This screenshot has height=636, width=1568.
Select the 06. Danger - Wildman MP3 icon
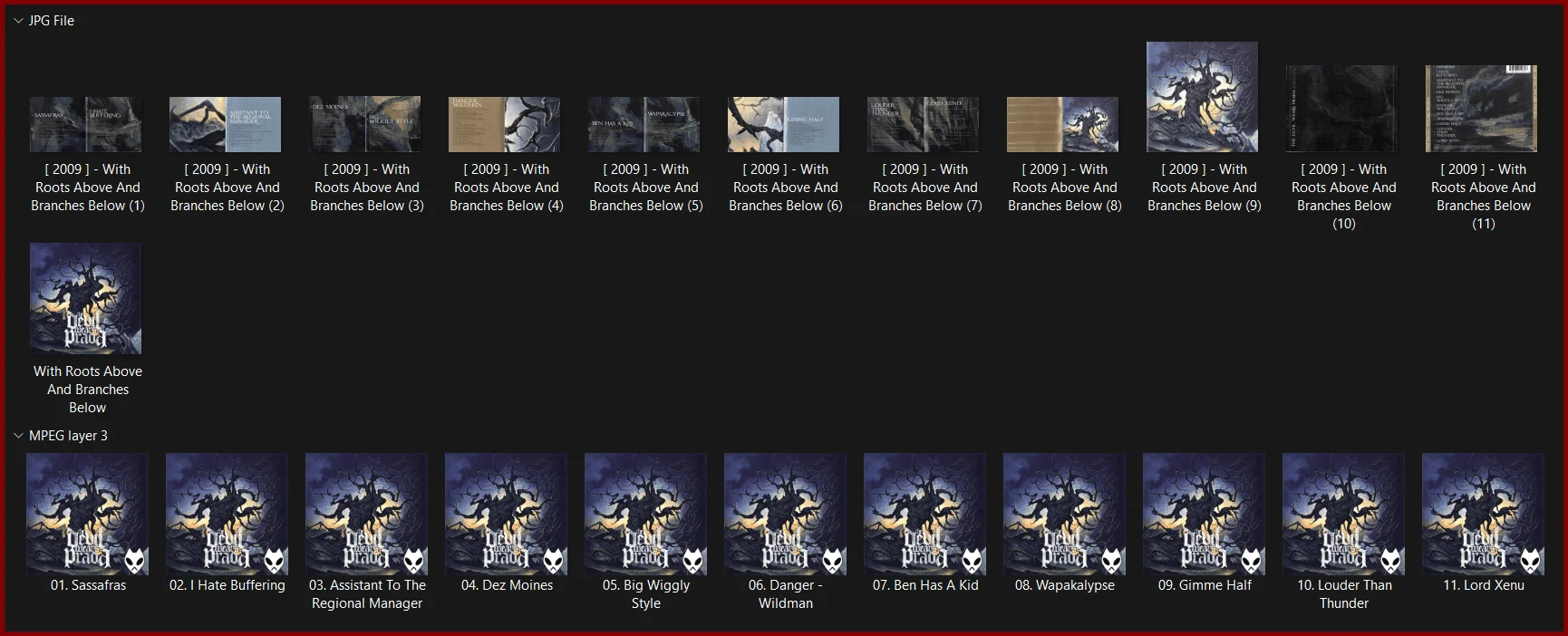click(x=786, y=515)
